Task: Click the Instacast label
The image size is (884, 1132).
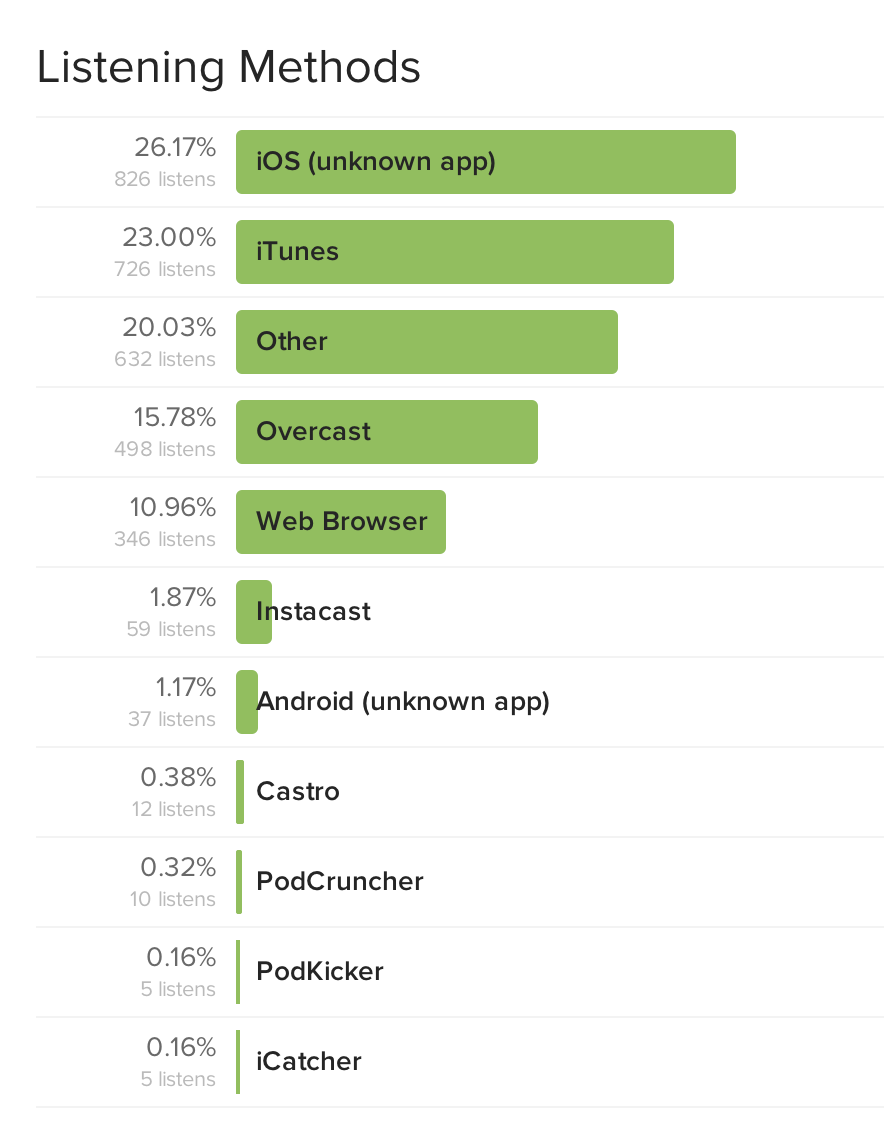Action: pyautogui.click(x=314, y=612)
